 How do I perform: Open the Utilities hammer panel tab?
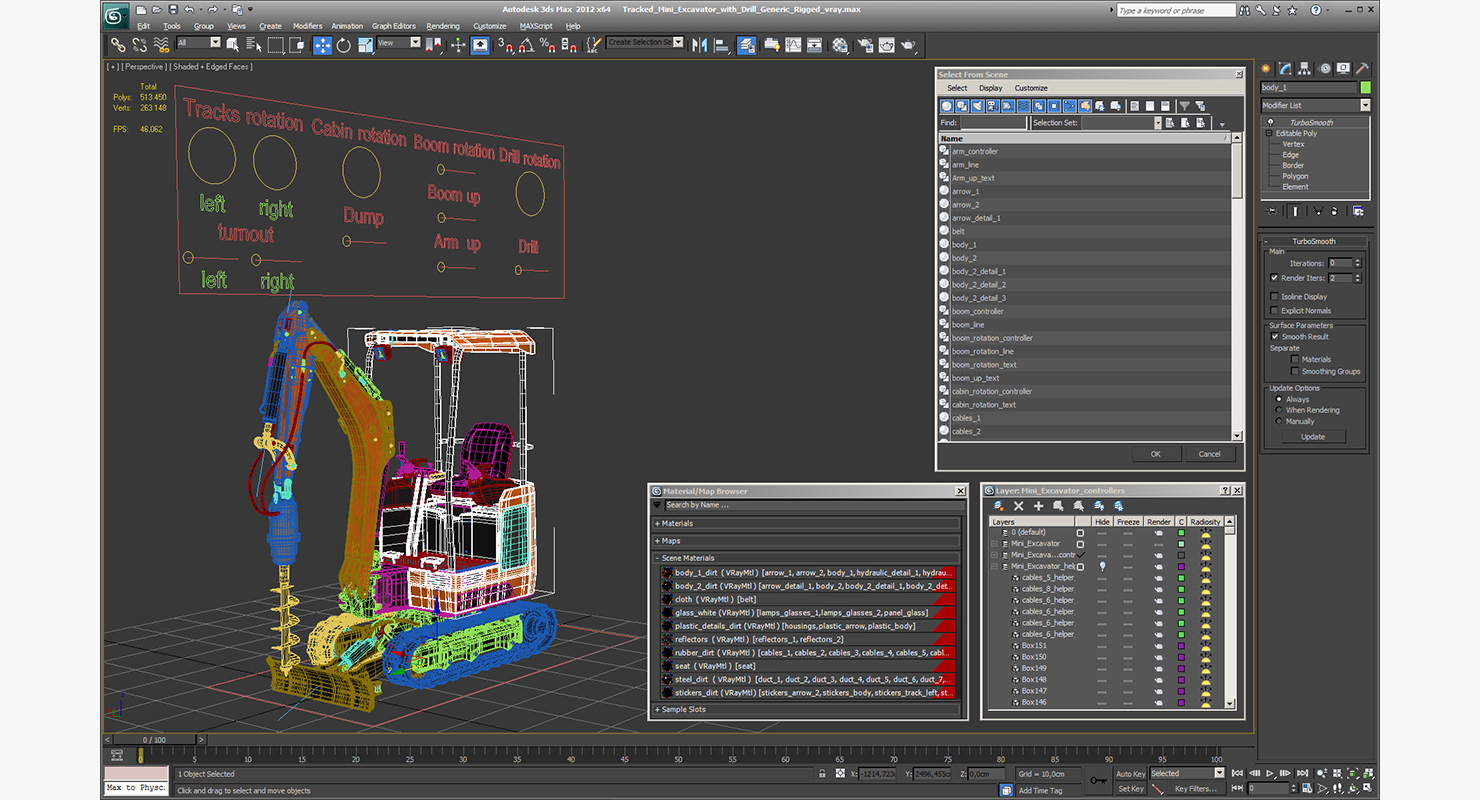(1362, 69)
